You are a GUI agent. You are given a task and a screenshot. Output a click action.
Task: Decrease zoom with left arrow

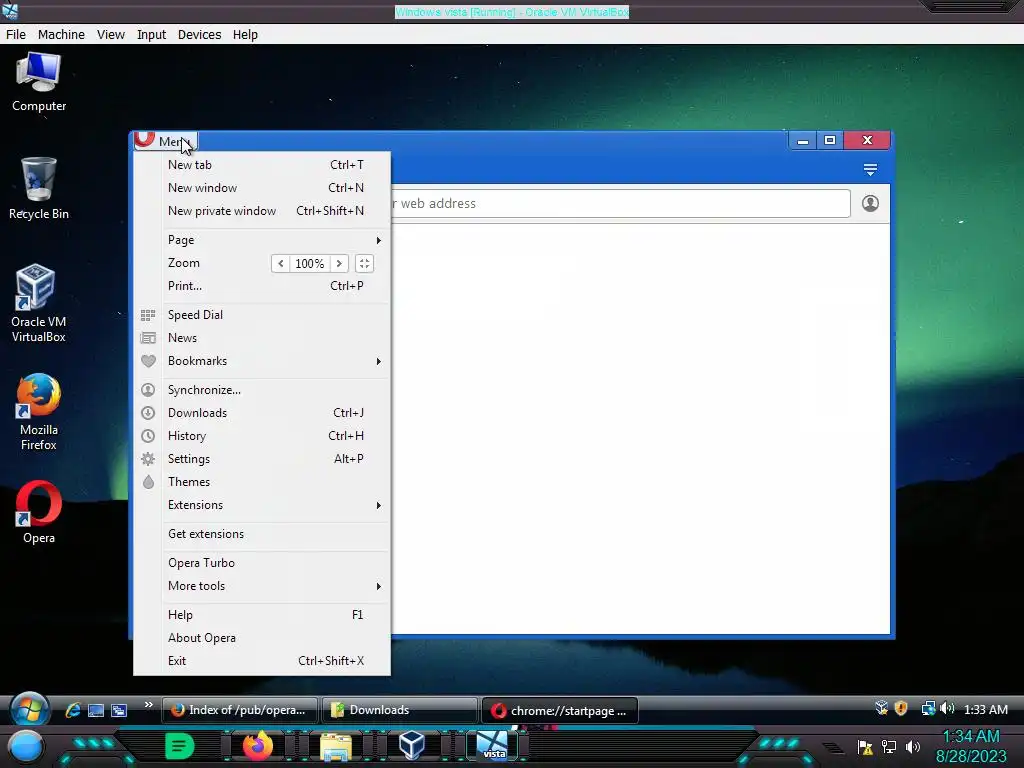tap(281, 263)
